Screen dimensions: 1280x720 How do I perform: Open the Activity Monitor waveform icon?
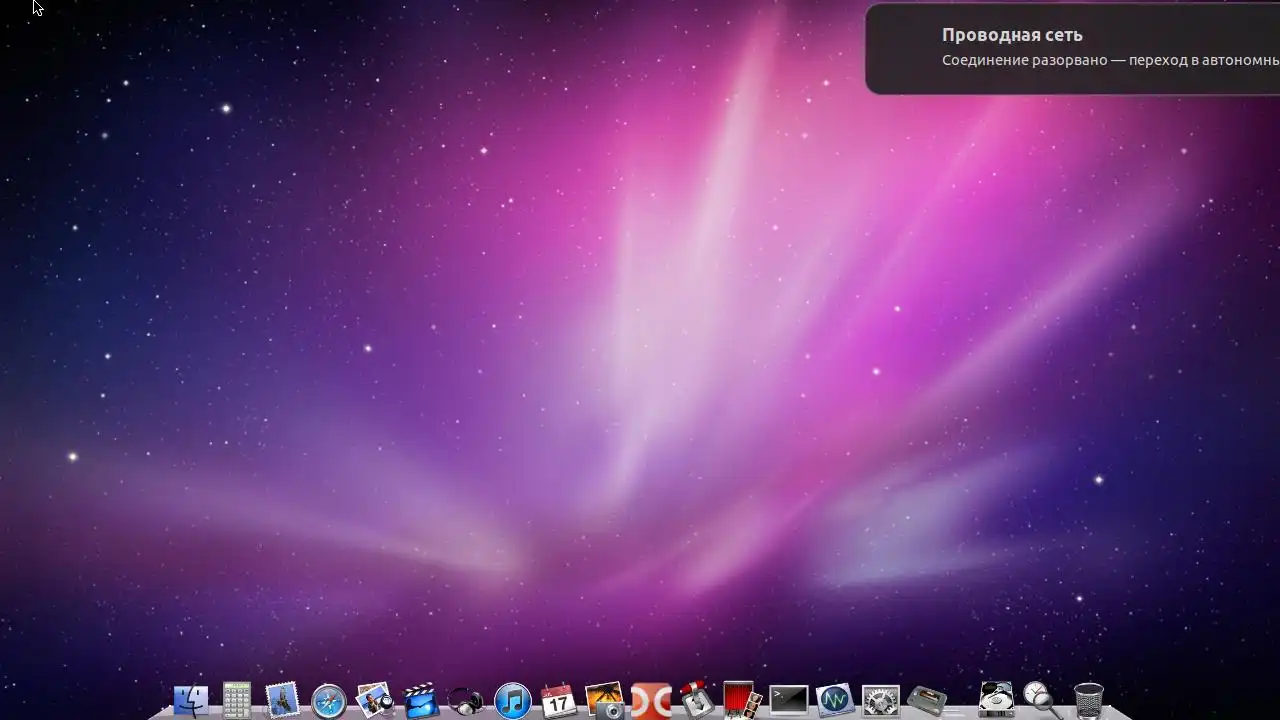pyautogui.click(x=834, y=701)
